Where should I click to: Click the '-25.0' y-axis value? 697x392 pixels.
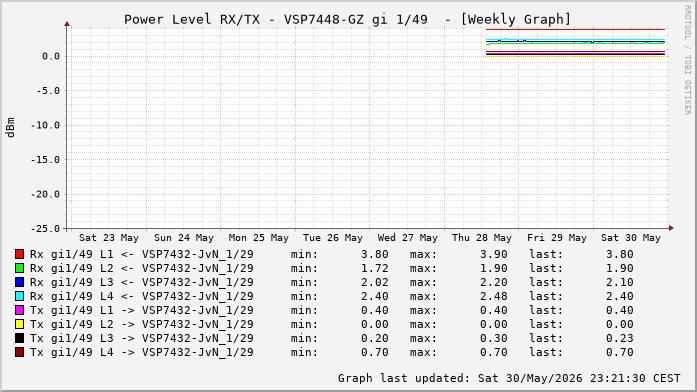point(45,229)
